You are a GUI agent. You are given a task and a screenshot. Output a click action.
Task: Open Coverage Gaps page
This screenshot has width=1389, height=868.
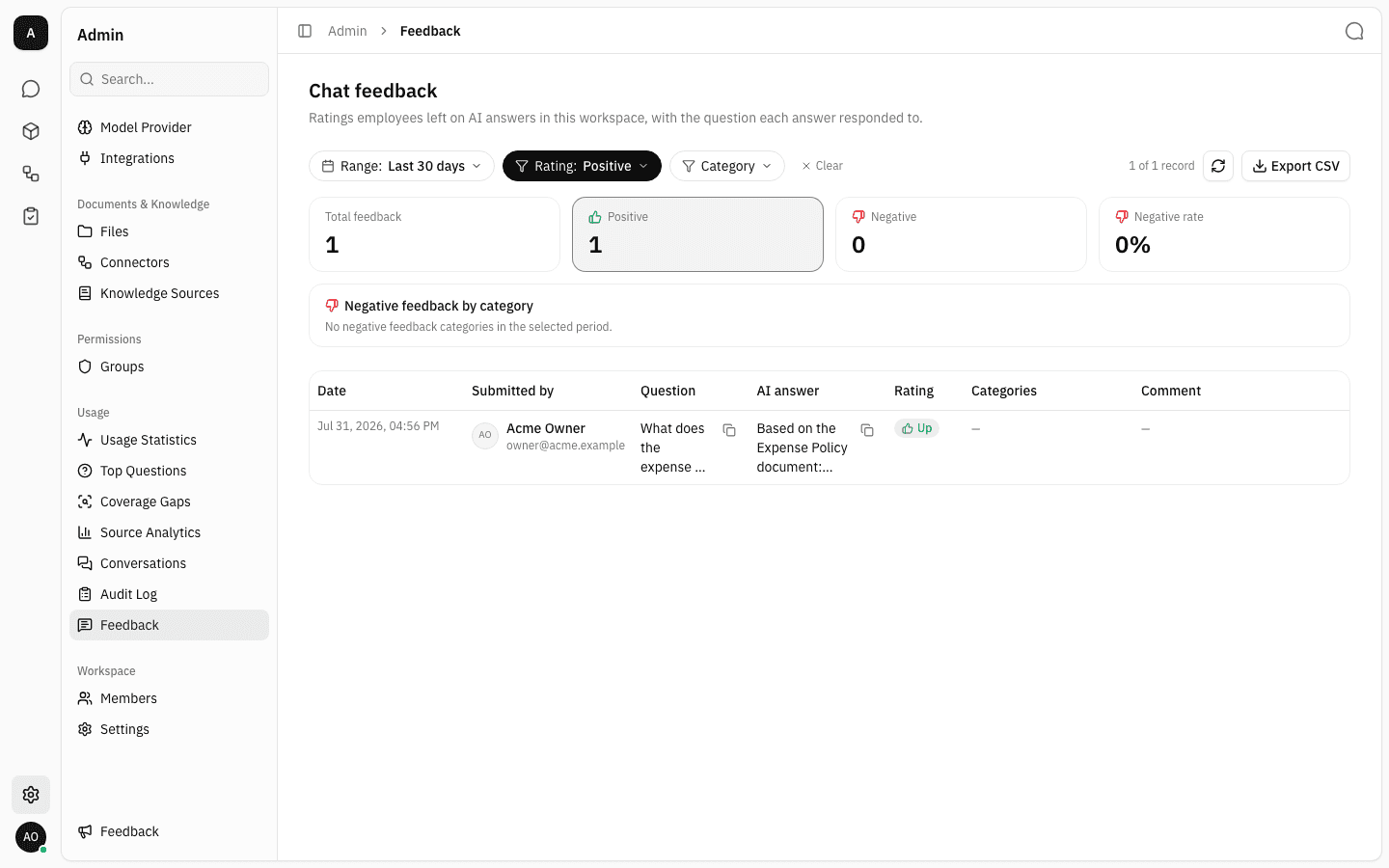coord(169,502)
